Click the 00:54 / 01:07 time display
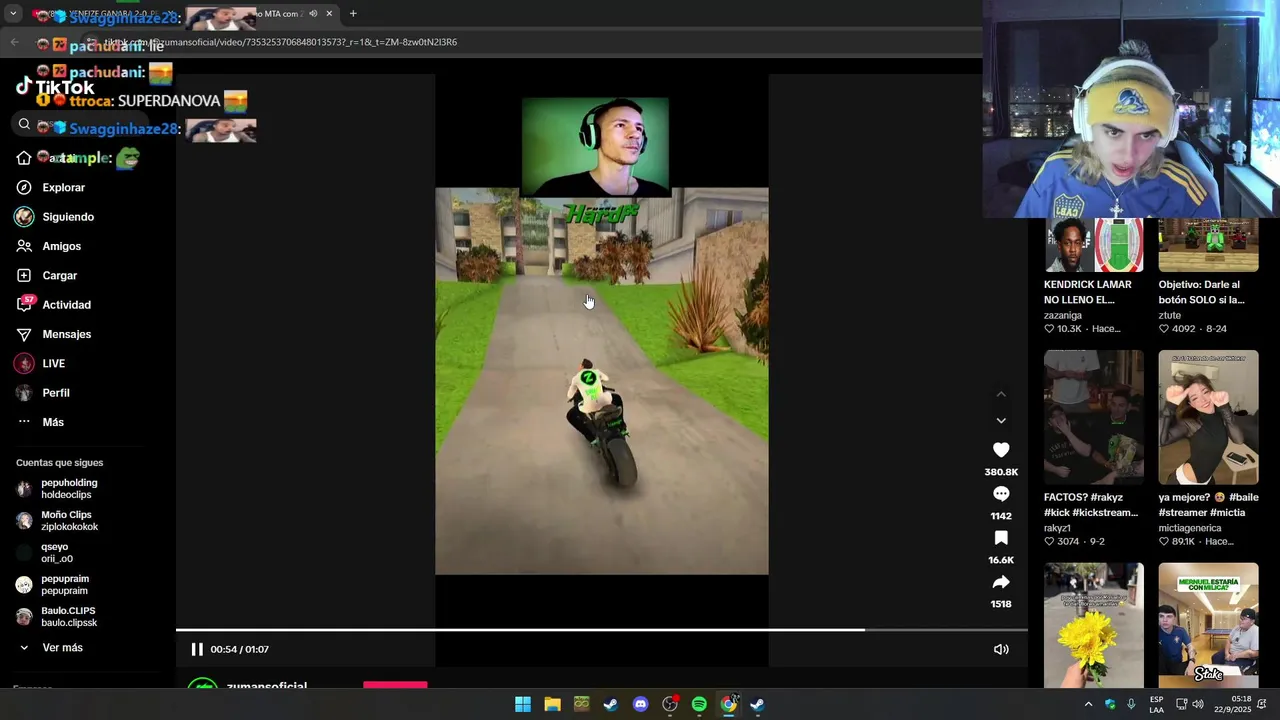The image size is (1280, 720). (239, 649)
